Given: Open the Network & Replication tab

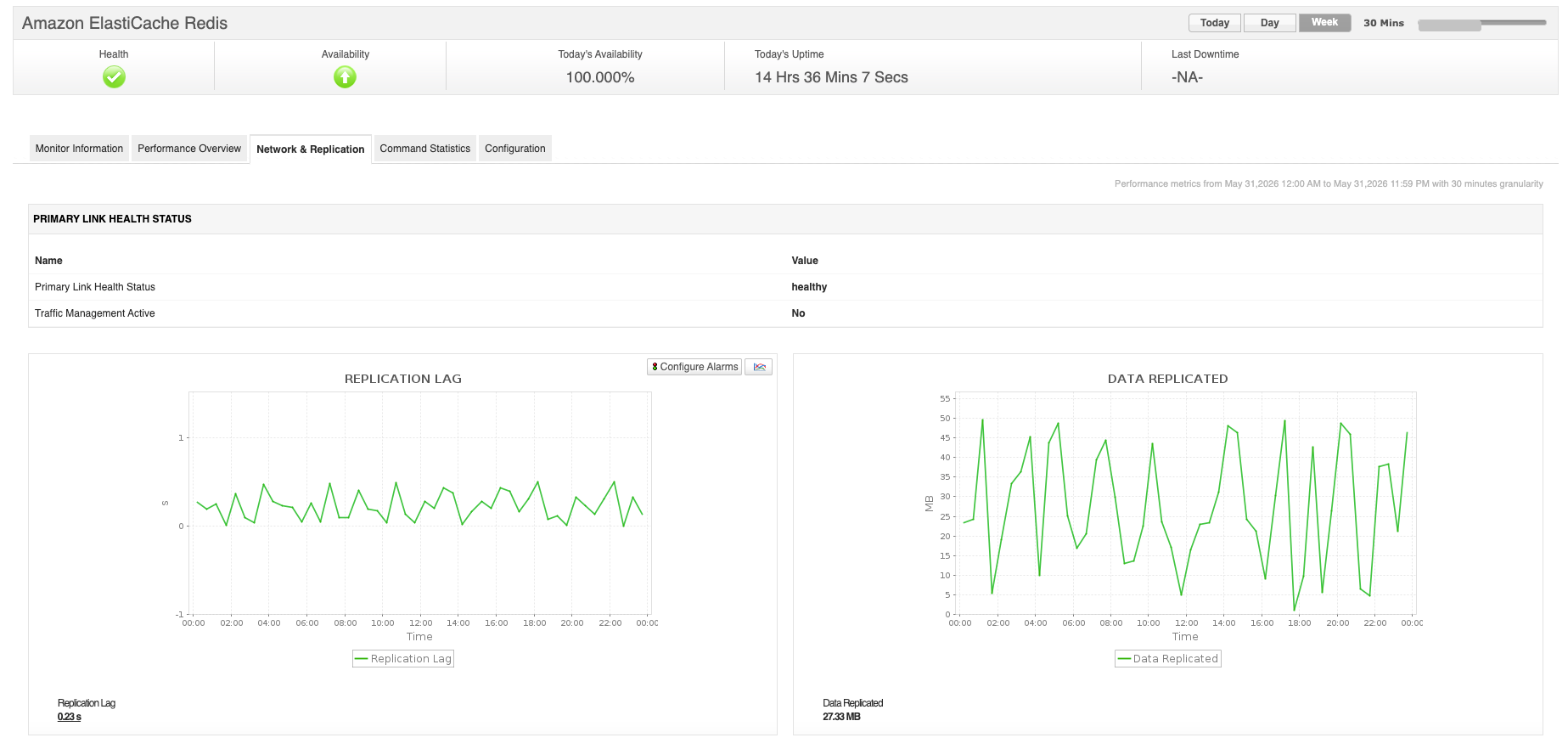Looking at the screenshot, I should click(311, 149).
